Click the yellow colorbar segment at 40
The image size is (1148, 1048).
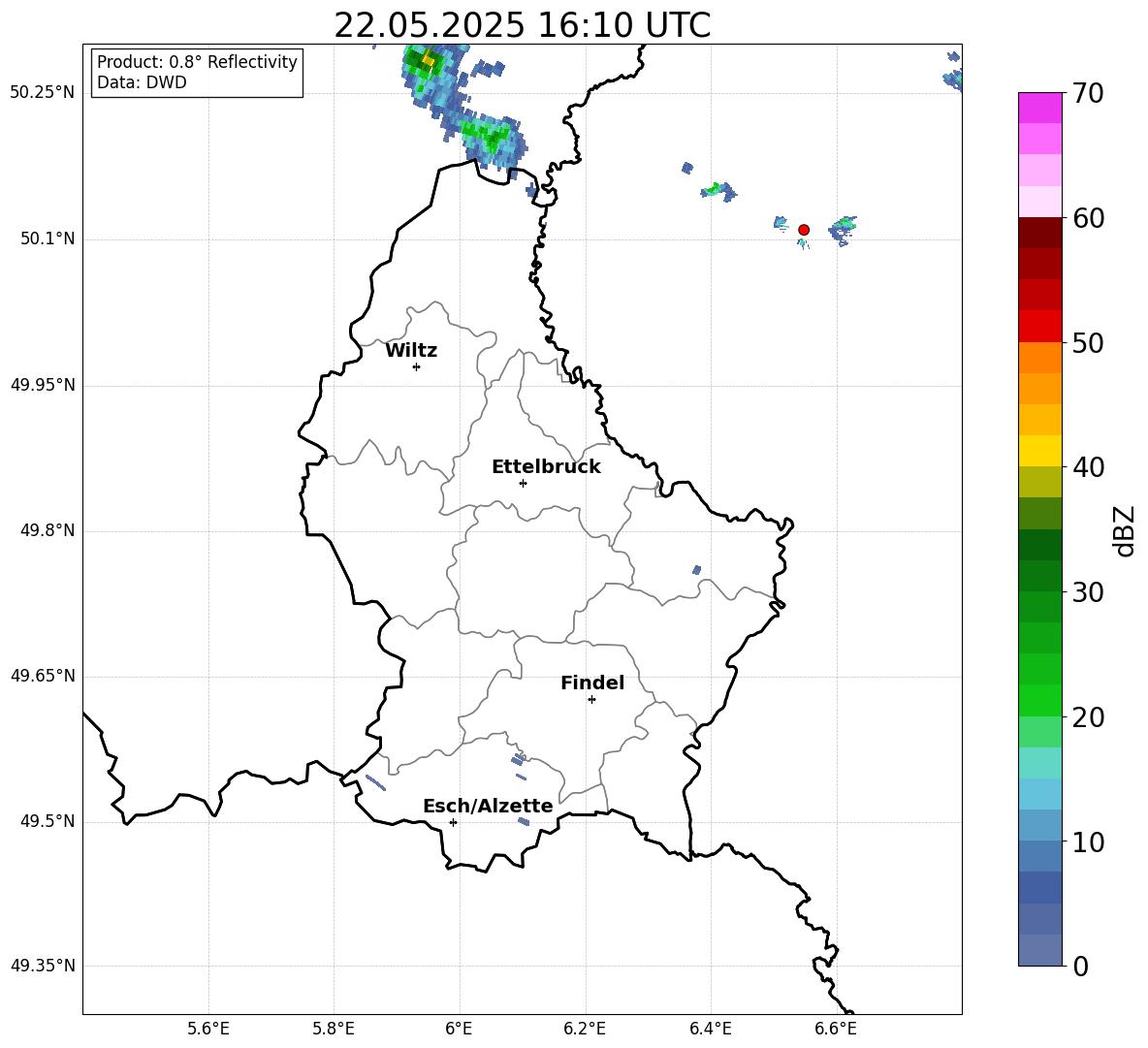tap(1040, 451)
